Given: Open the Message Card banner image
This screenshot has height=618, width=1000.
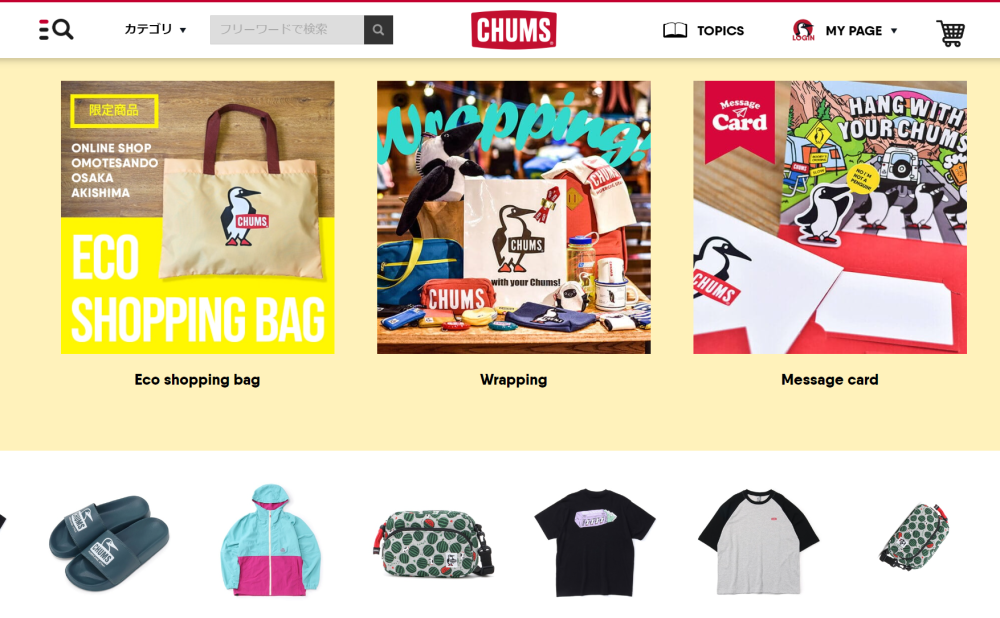Looking at the screenshot, I should (x=830, y=217).
